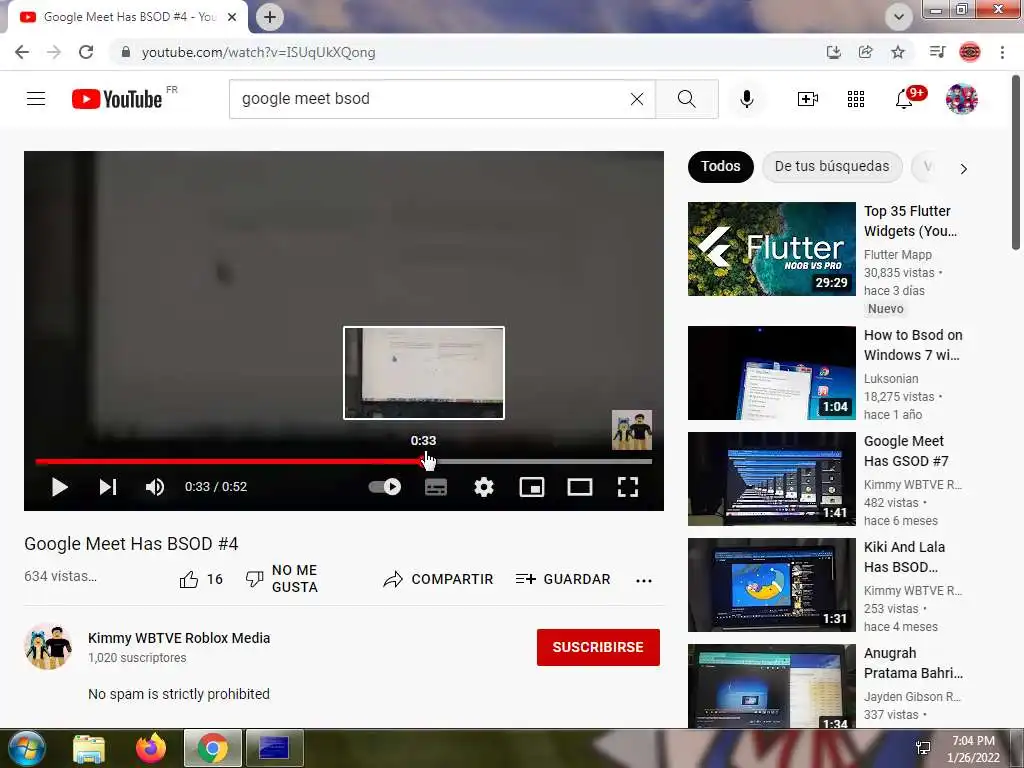
Task: Bookmark this page with the star
Action: (x=898, y=52)
